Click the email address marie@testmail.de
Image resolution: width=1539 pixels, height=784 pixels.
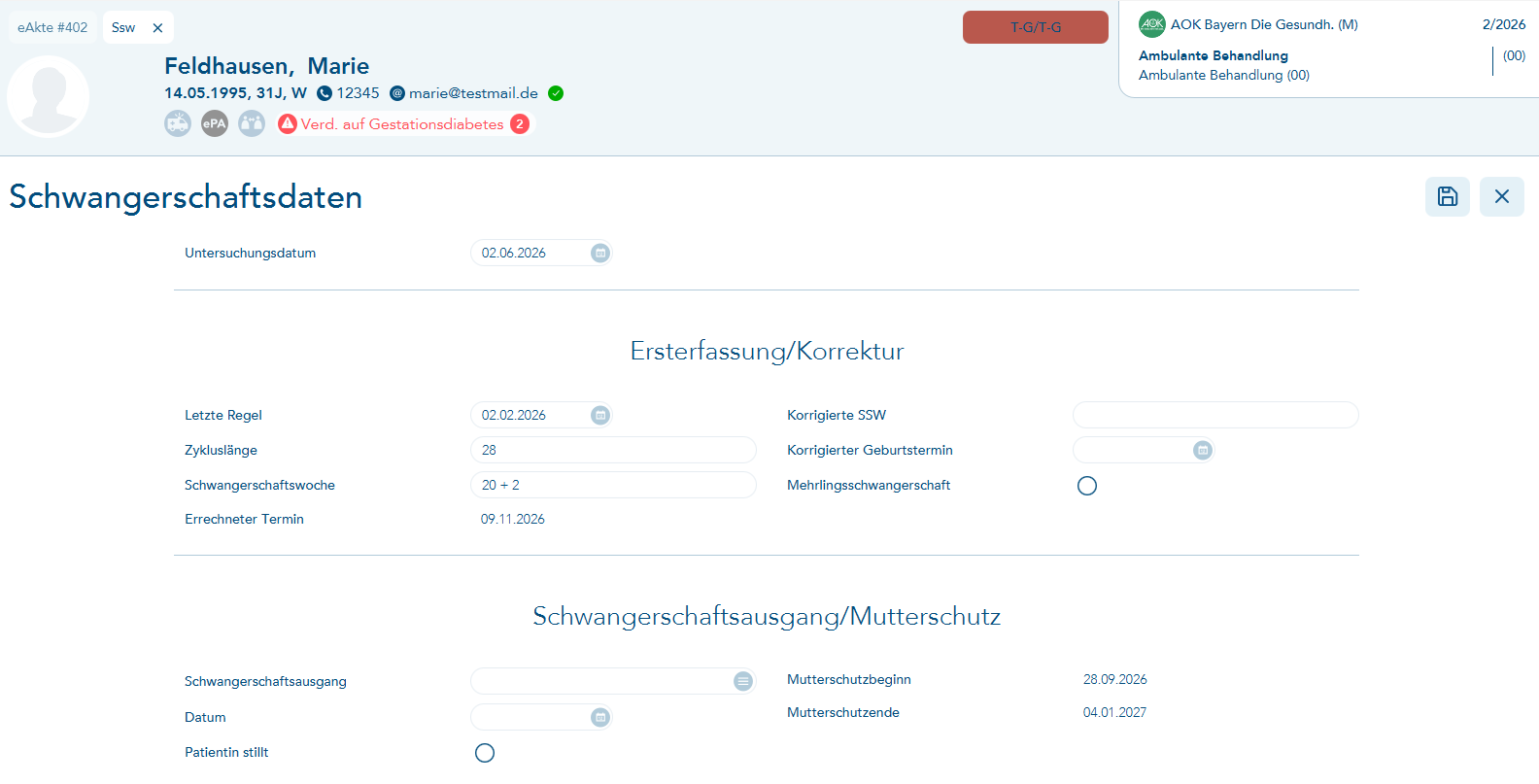[473, 93]
